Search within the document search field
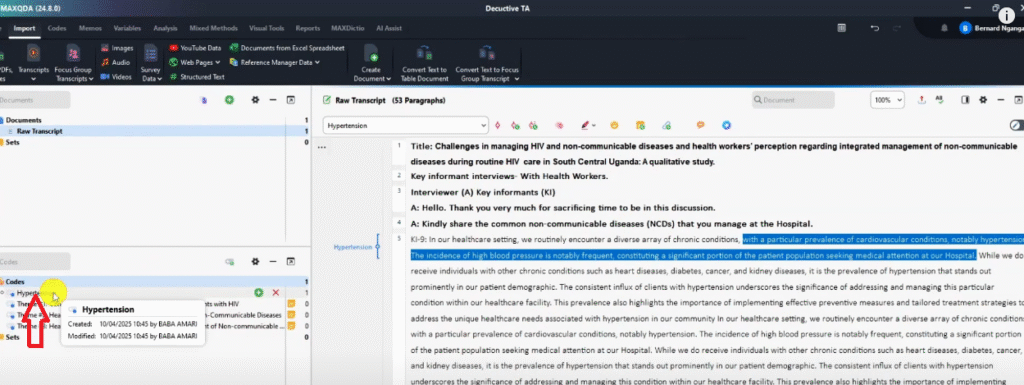Screen dimensions: 1024x385 click(x=792, y=100)
